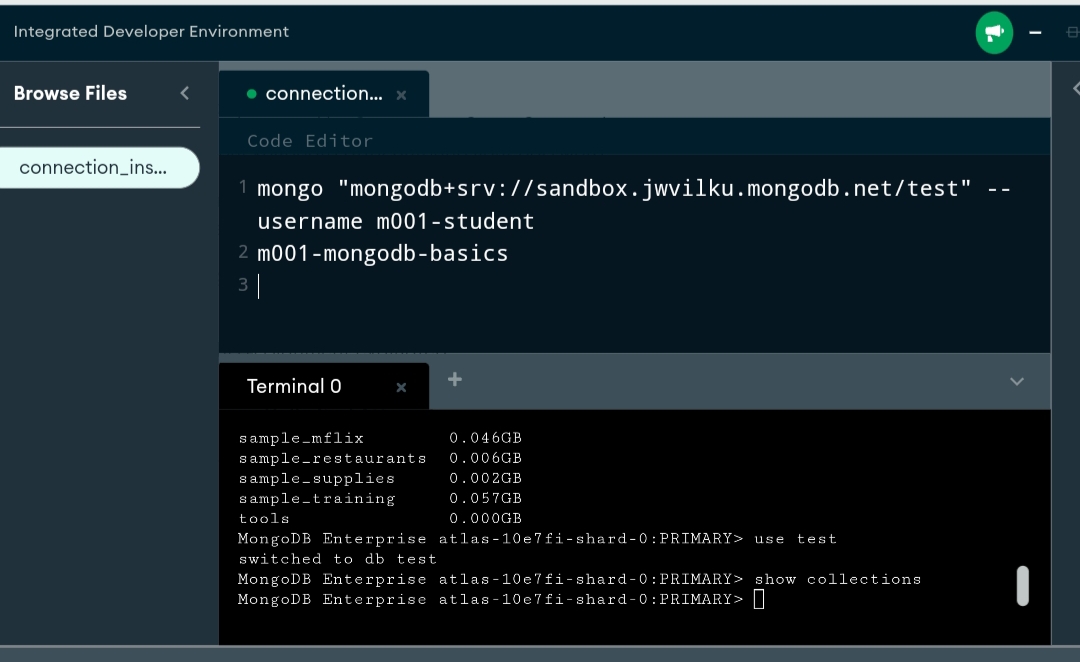The width and height of the screenshot is (1080, 662).
Task: Collapse terminal panel using down chevron
Action: tap(1017, 382)
